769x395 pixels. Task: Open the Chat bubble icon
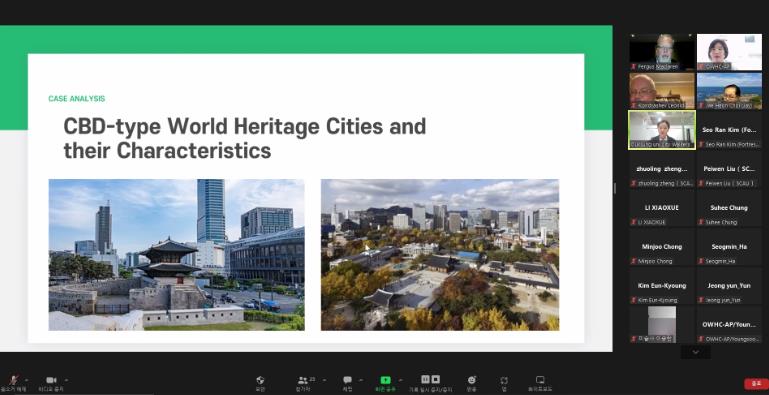347,380
